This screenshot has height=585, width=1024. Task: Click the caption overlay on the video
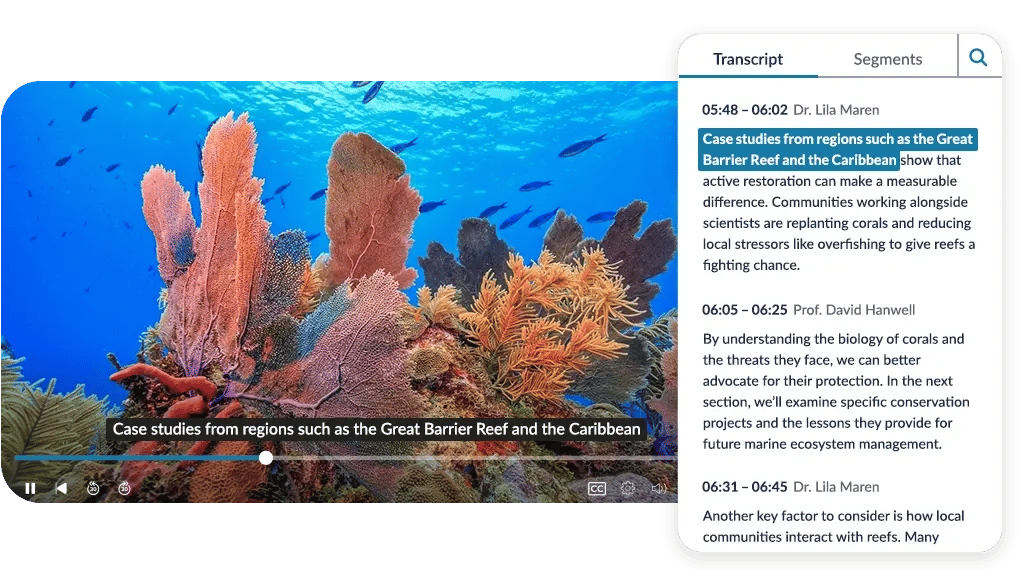(376, 429)
